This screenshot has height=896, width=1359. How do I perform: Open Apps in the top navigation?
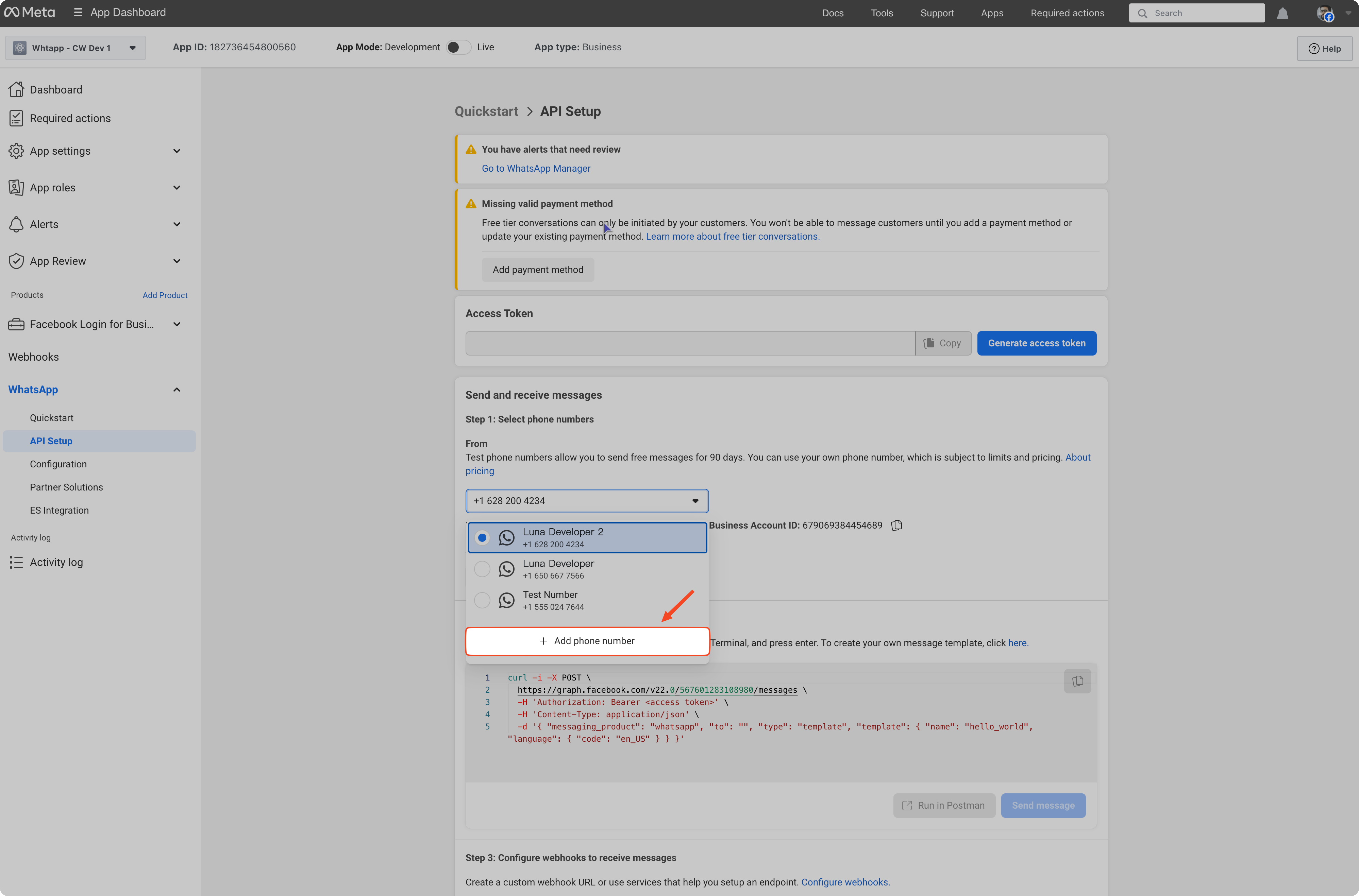click(x=992, y=13)
